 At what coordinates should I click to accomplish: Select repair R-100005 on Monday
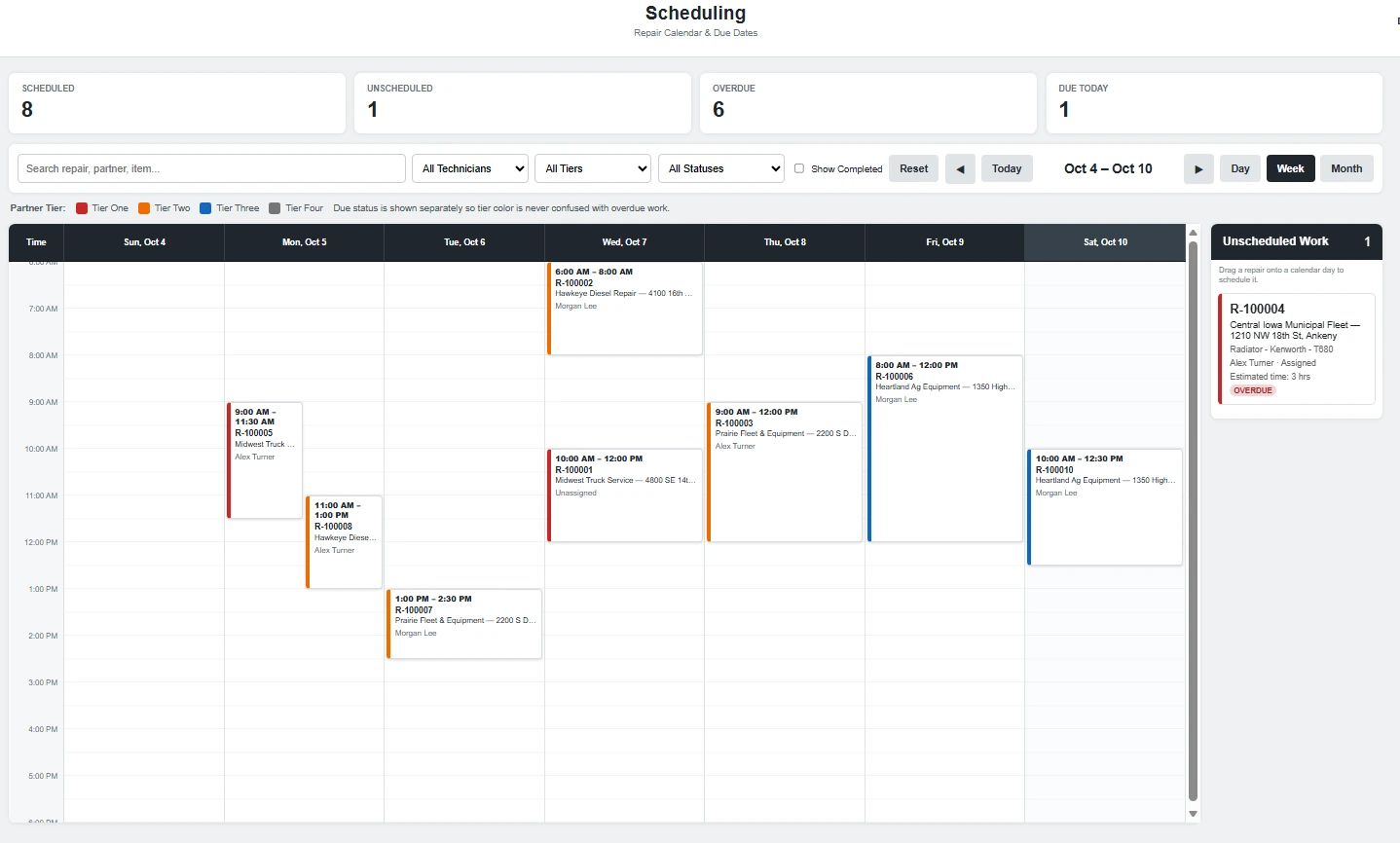tap(265, 460)
